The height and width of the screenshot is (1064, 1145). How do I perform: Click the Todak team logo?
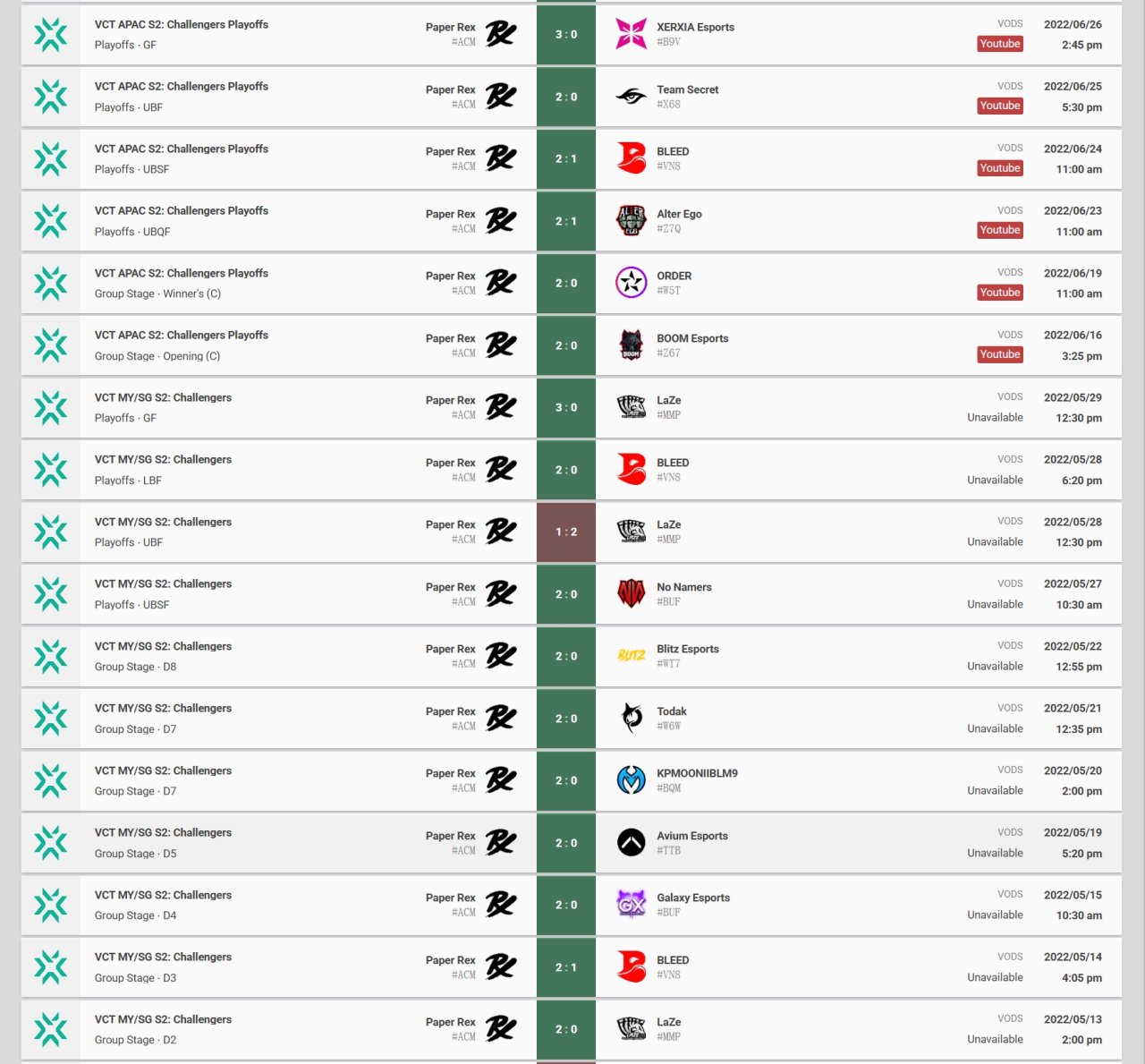click(631, 719)
